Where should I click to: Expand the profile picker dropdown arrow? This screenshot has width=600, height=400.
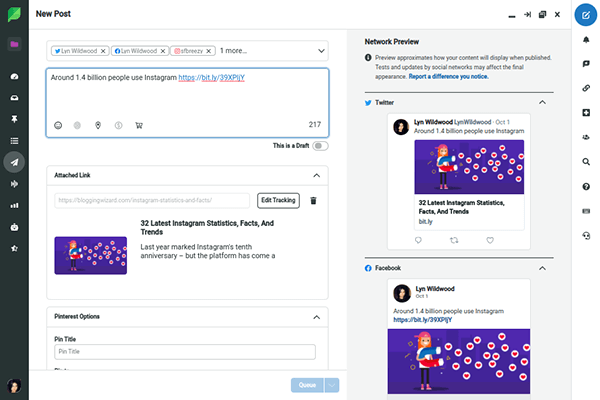point(320,50)
